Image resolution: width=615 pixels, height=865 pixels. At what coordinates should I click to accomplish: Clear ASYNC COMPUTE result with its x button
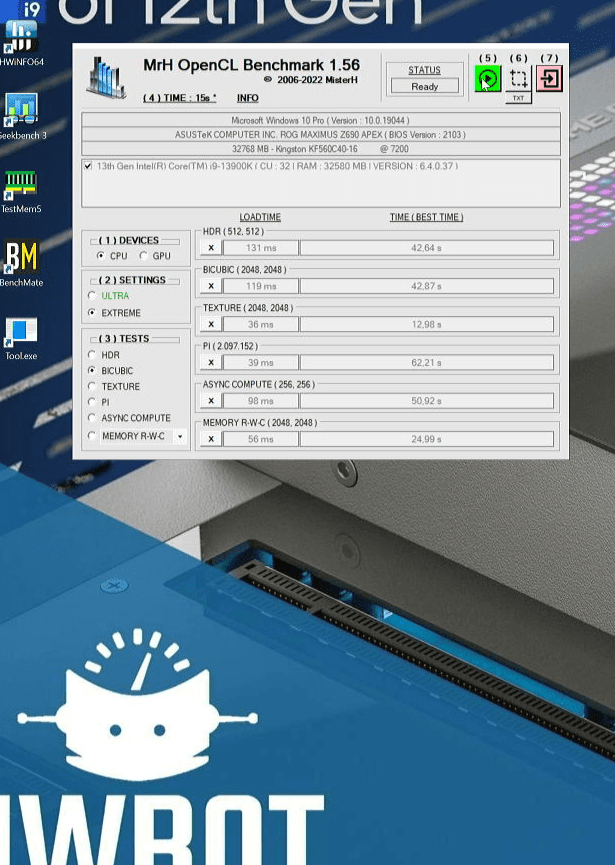coord(211,401)
